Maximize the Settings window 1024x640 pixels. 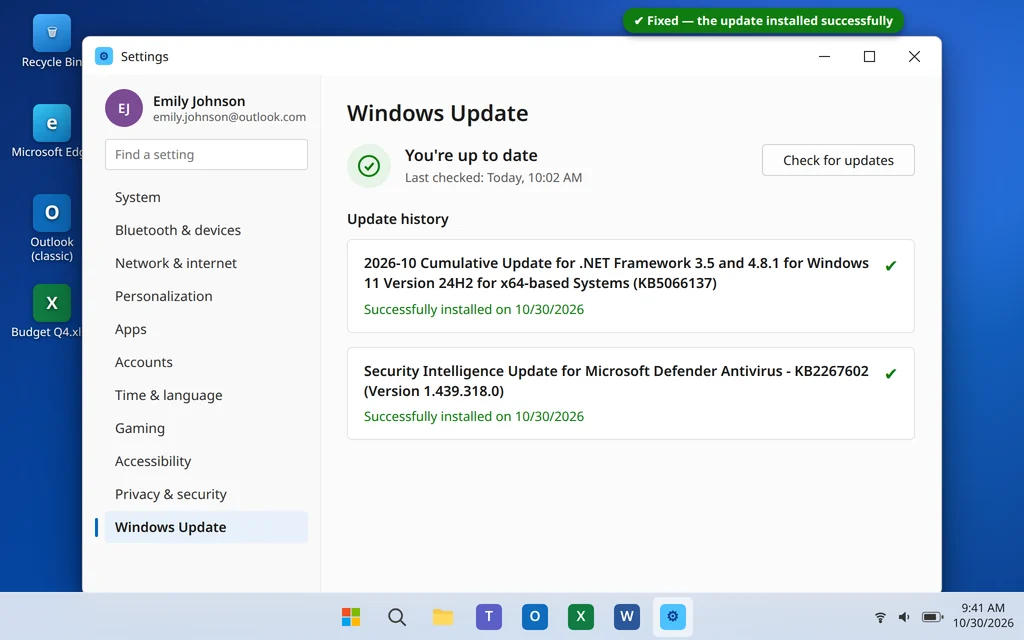(869, 56)
